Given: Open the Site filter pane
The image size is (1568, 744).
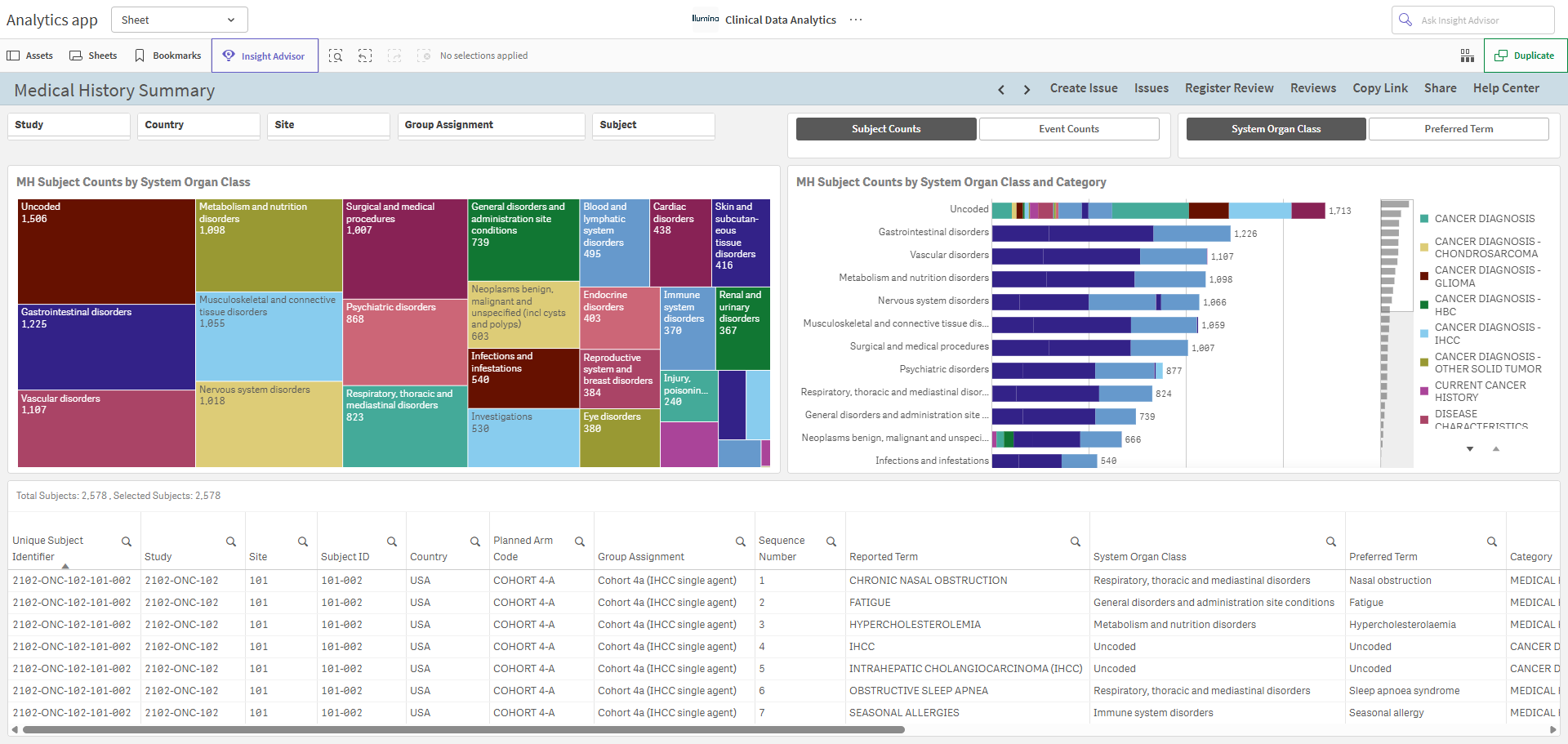Looking at the screenshot, I should click(x=329, y=125).
